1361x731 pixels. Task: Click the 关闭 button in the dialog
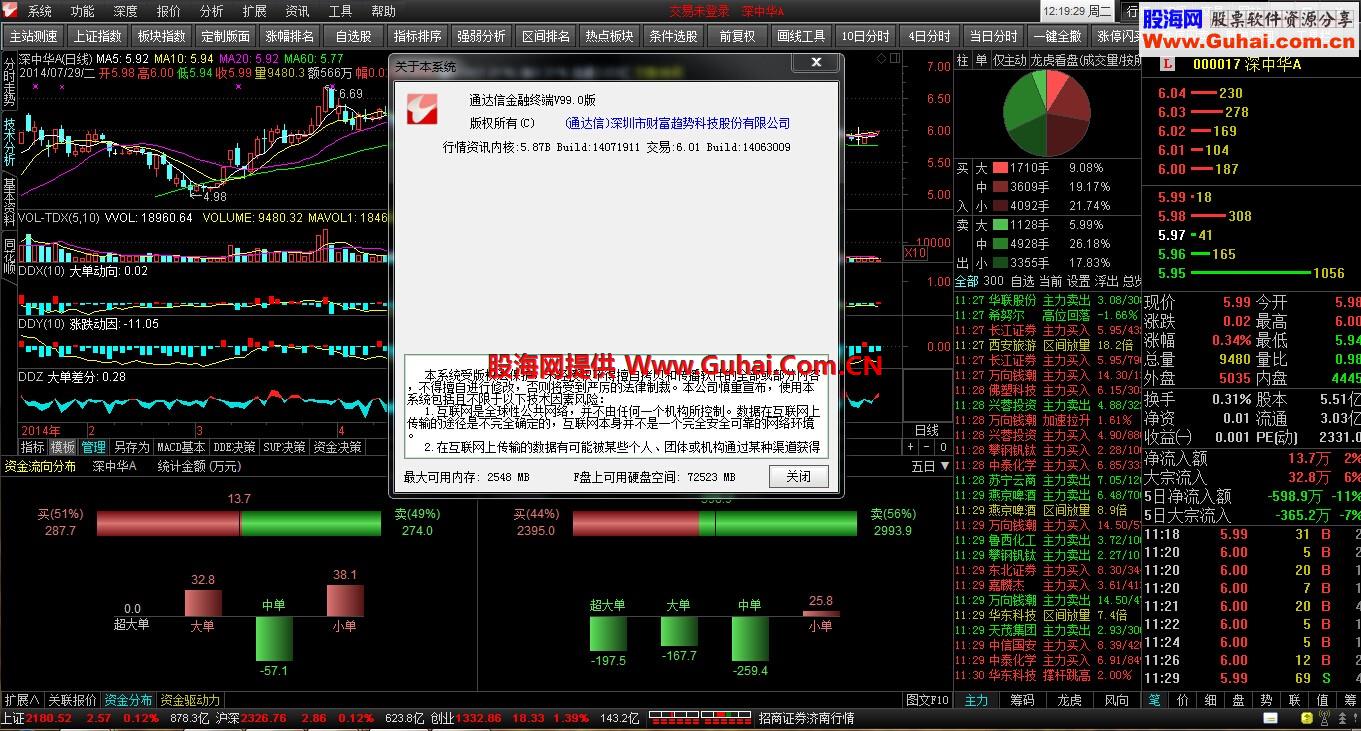point(798,476)
